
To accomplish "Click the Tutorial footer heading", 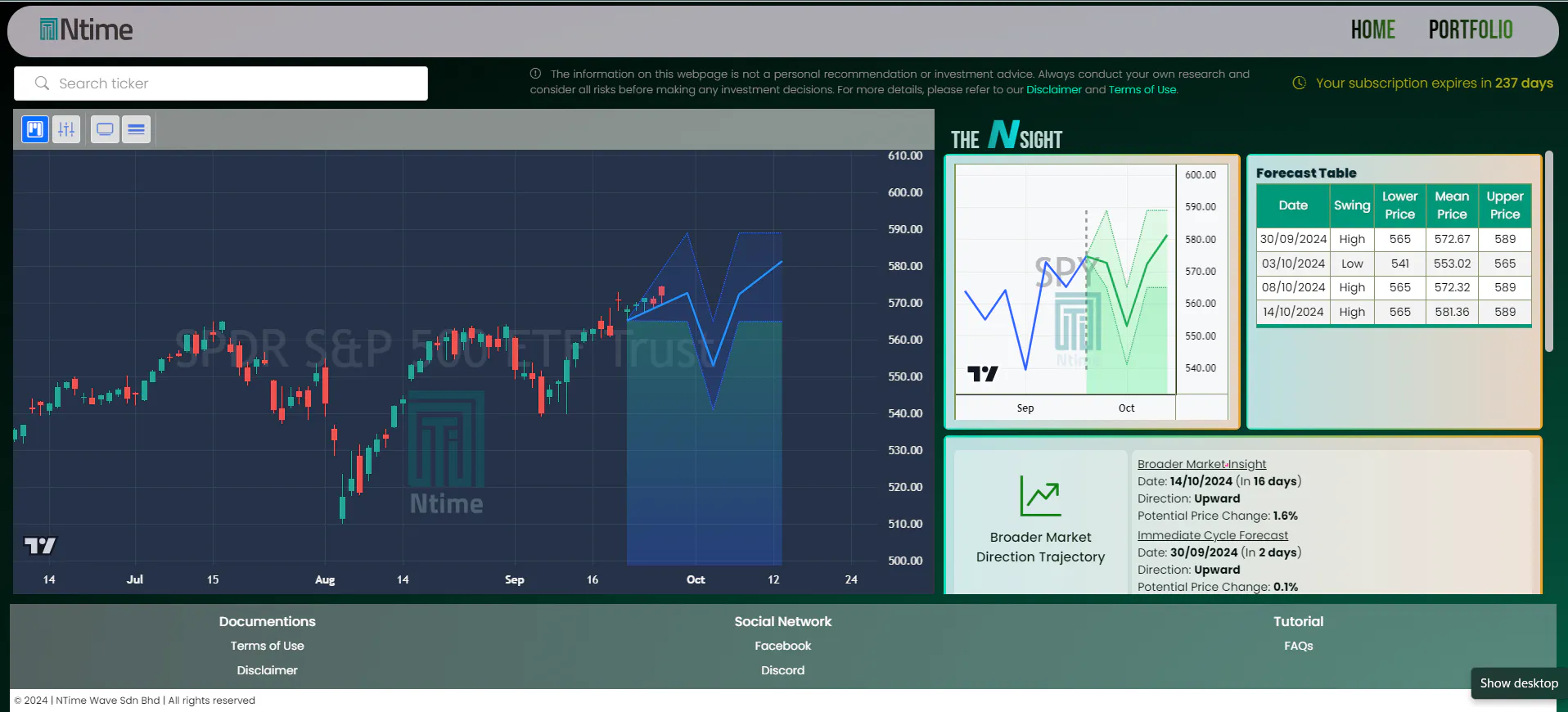I will tap(1299, 621).
